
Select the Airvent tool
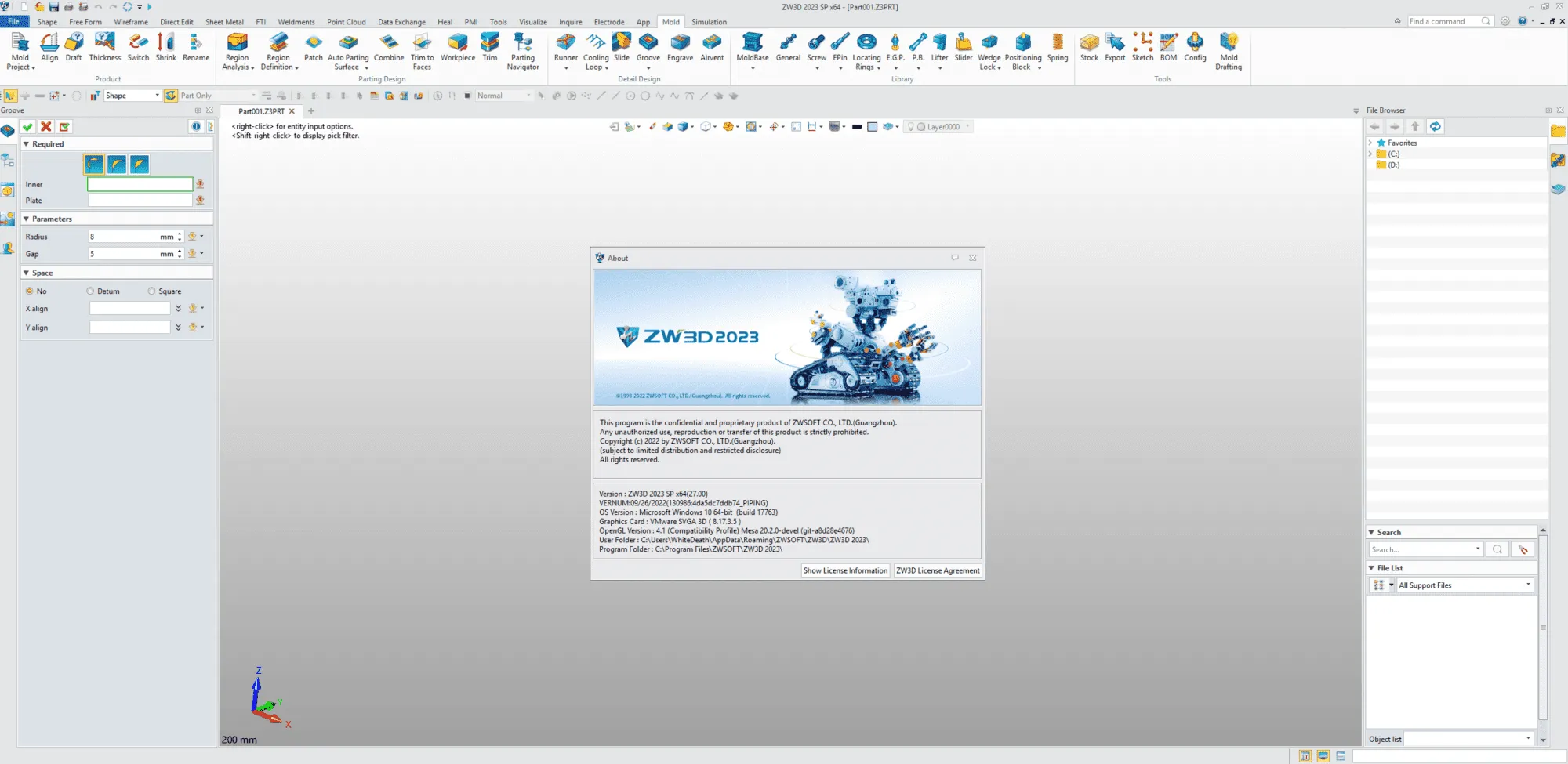point(712,47)
